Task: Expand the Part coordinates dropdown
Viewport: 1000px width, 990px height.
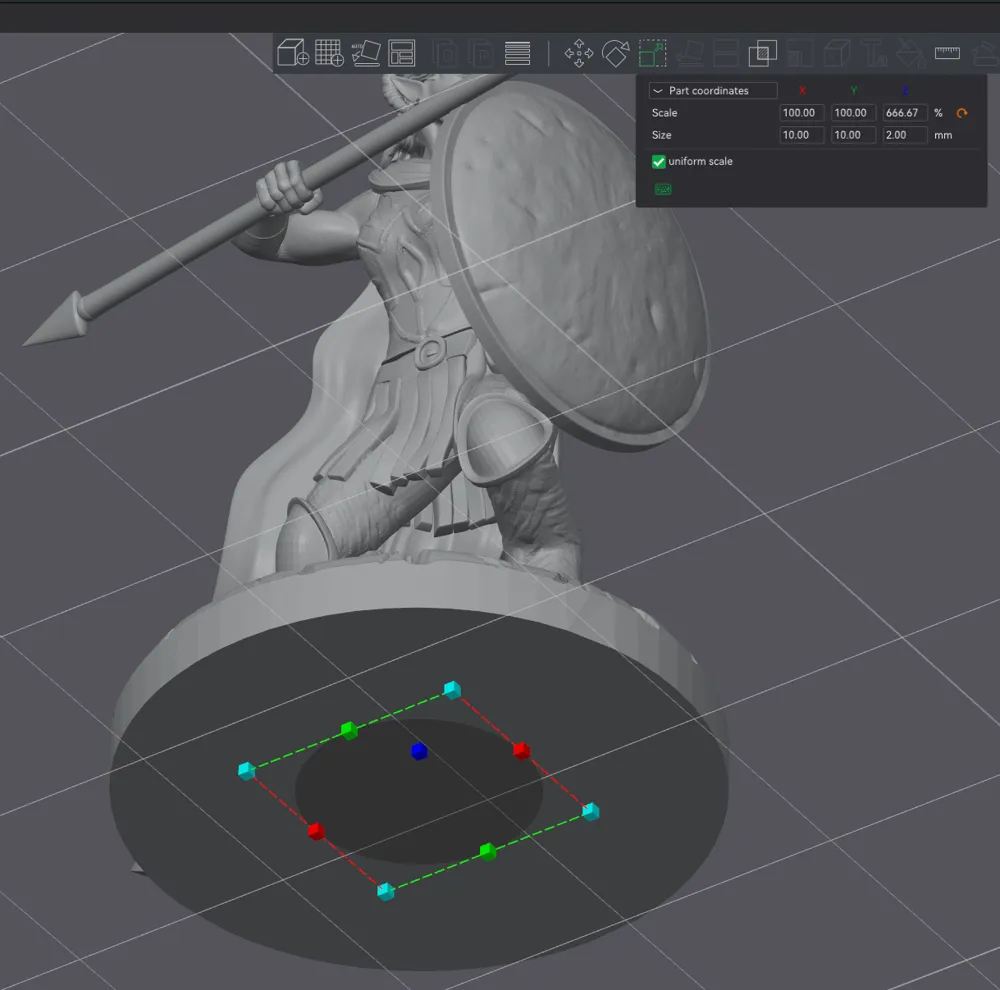Action: 713,91
